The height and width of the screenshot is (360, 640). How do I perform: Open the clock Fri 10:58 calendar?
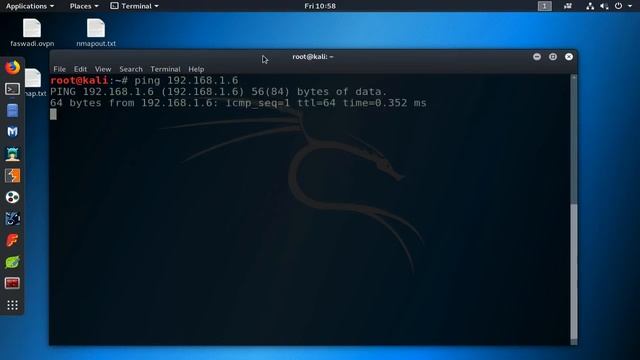[320, 6]
